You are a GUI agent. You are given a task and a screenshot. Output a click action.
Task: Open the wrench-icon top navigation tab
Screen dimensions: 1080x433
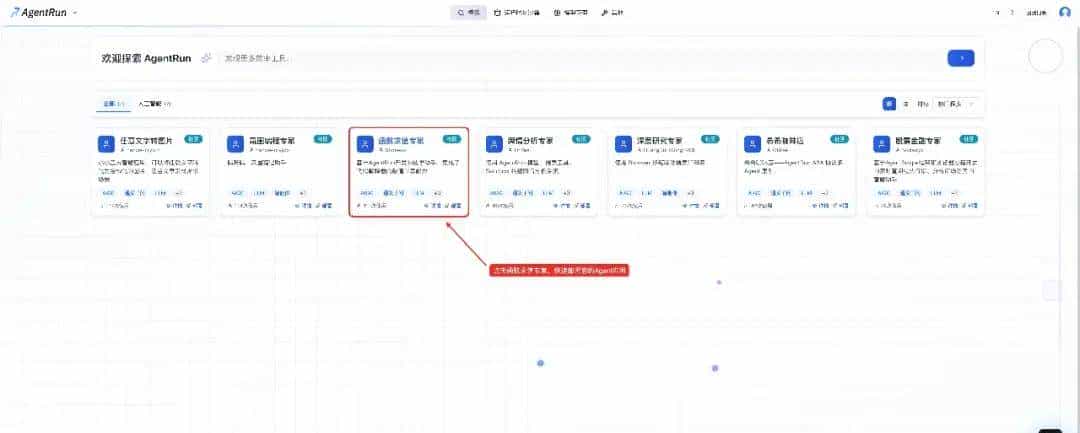(x=612, y=12)
